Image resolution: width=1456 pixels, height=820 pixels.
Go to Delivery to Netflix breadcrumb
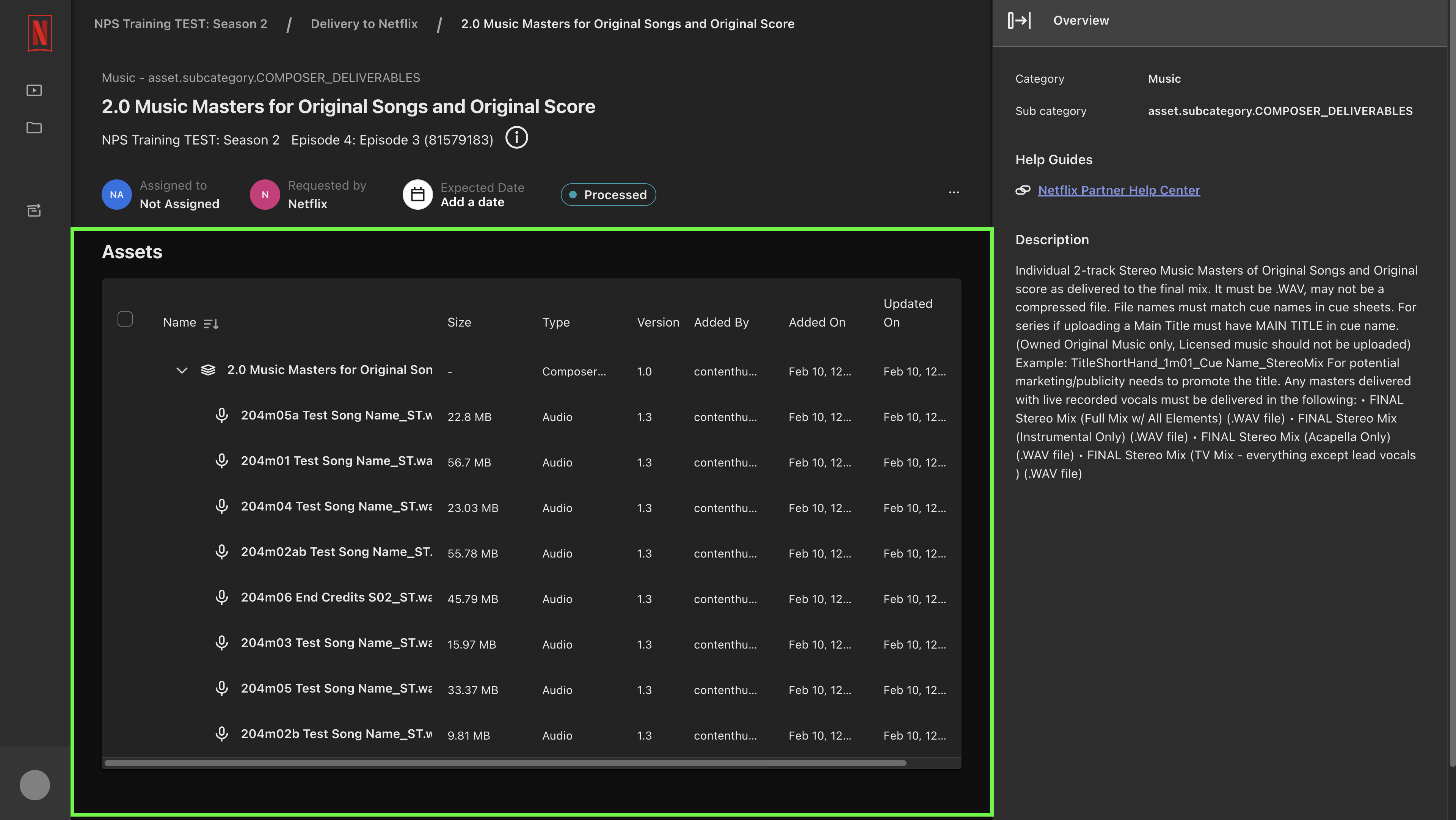(364, 24)
